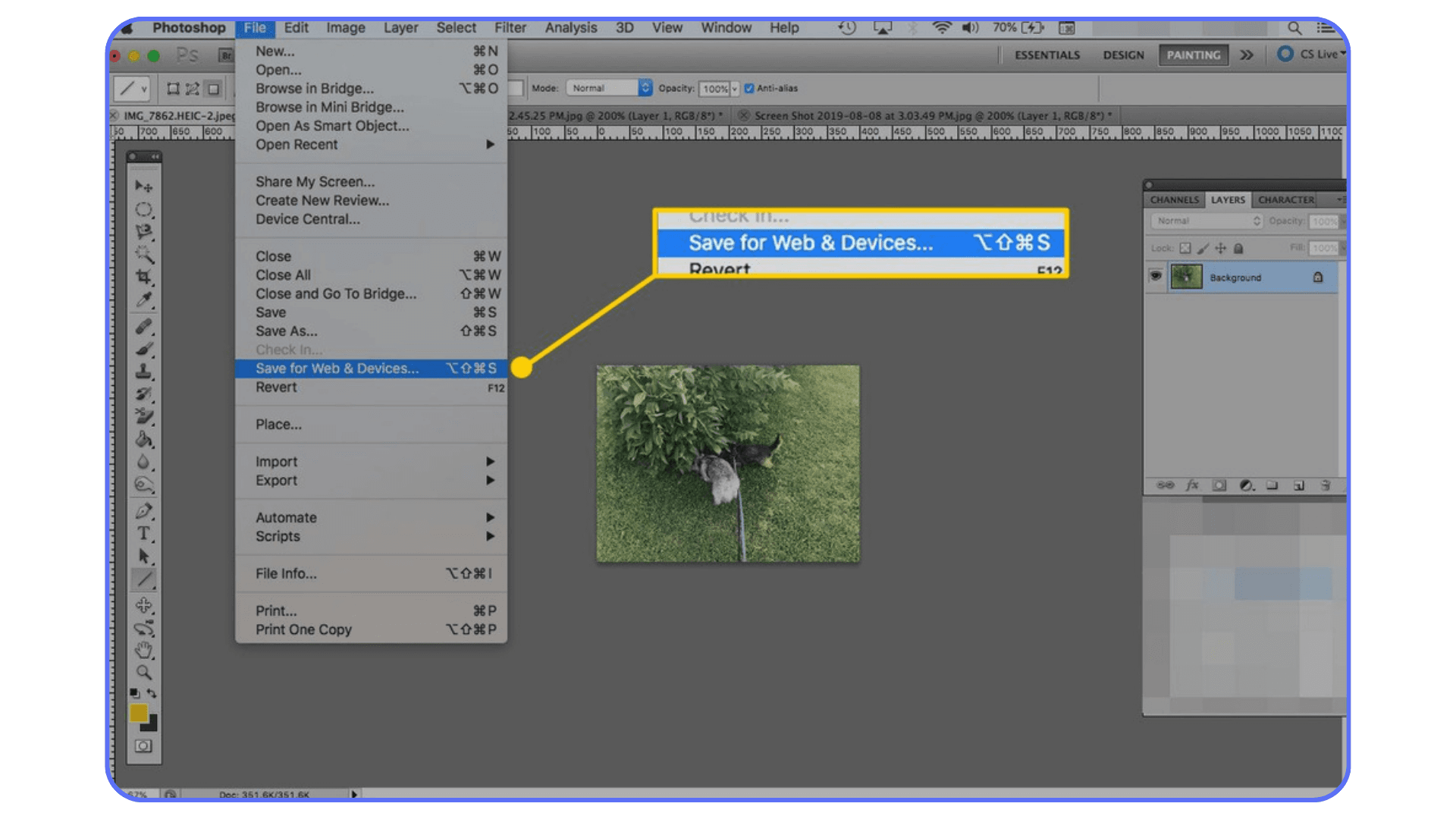Viewport: 1456px width, 819px height.
Task: Select the Elliptical Marquee tool
Action: click(x=144, y=209)
